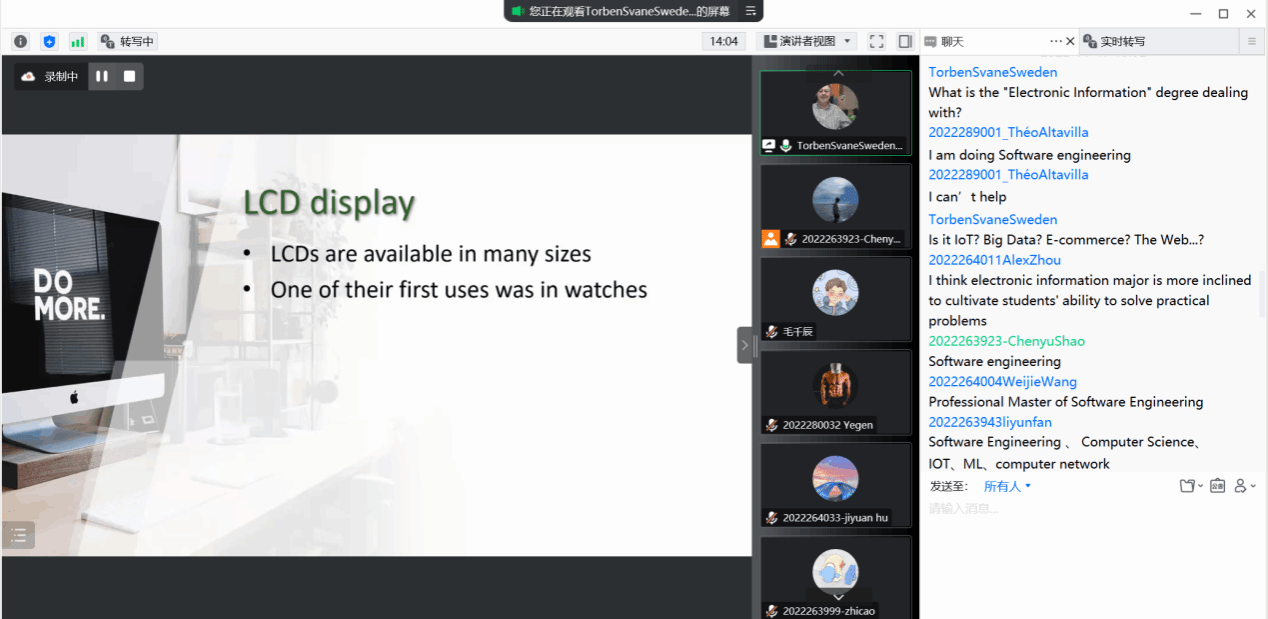
Task: Enter full screen mode
Action: pyautogui.click(x=877, y=41)
